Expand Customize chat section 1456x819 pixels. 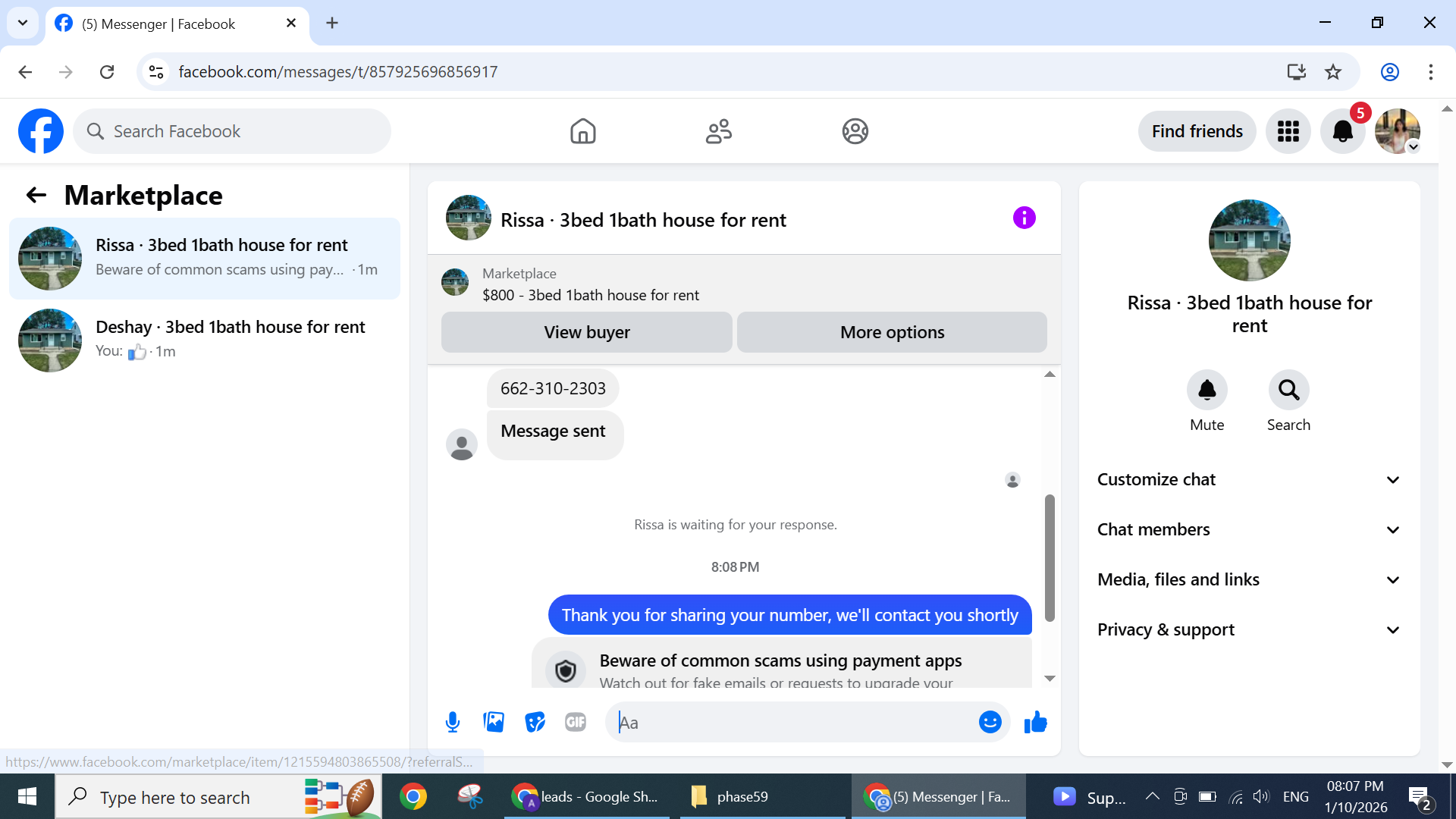[x=1249, y=479]
